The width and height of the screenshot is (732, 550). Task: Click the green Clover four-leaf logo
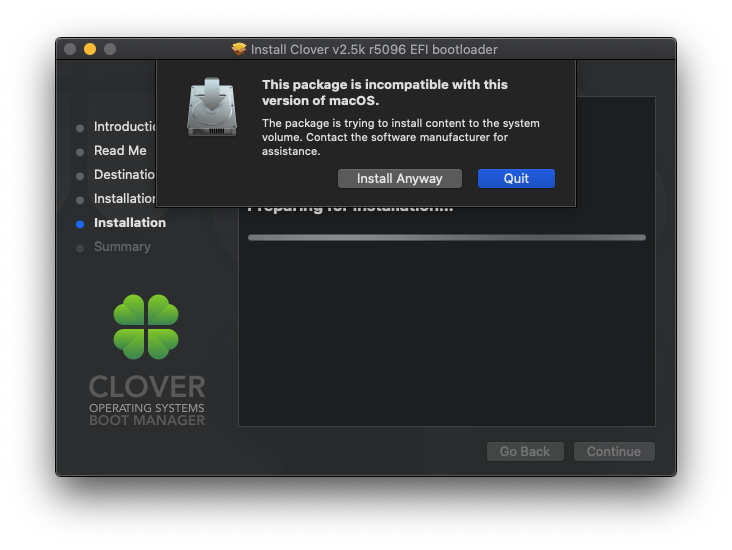point(146,327)
